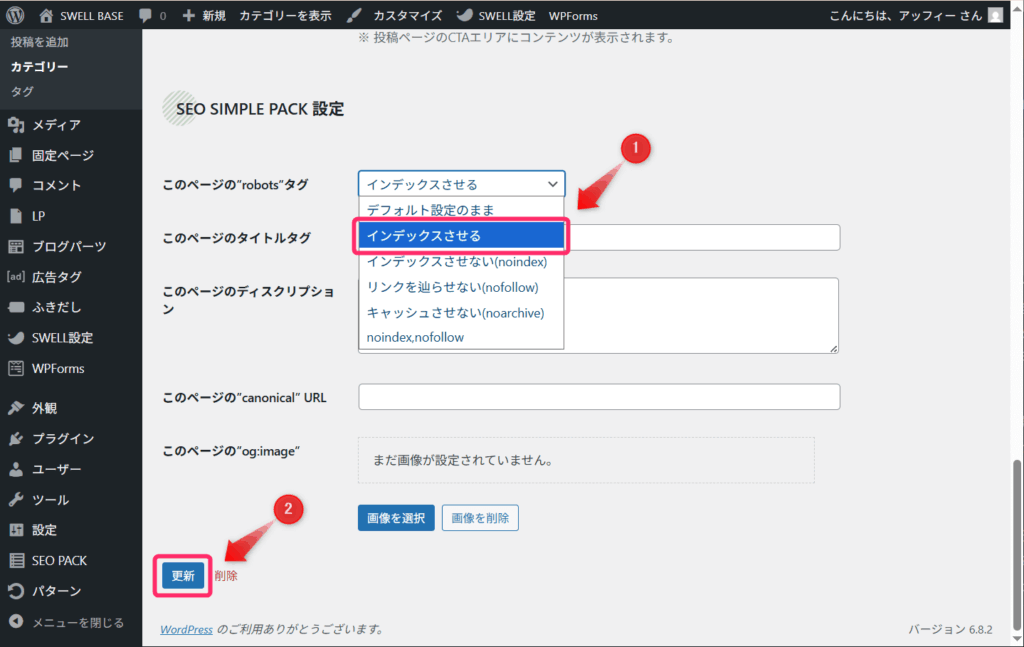Image resolution: width=1024 pixels, height=647 pixels.
Task: Click the [ad] 広告タグ sidebar icon
Action: click(x=16, y=276)
